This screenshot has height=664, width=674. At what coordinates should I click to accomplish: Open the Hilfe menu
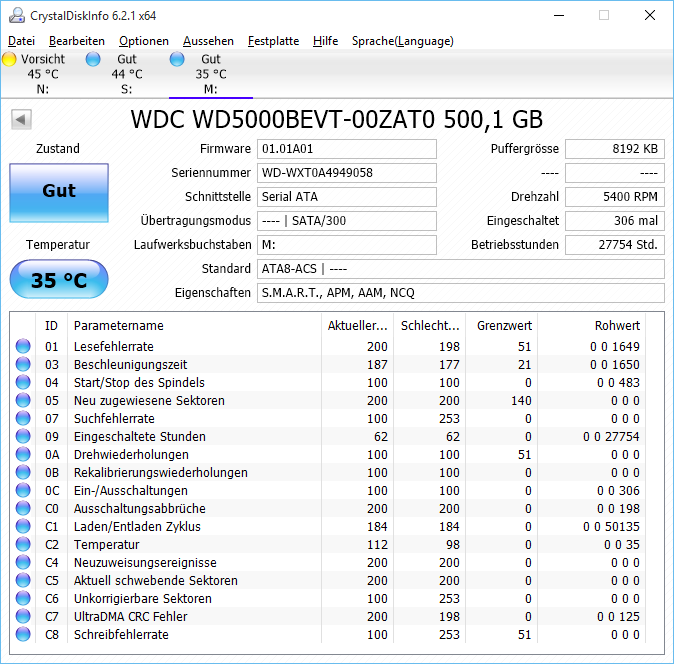(x=325, y=41)
